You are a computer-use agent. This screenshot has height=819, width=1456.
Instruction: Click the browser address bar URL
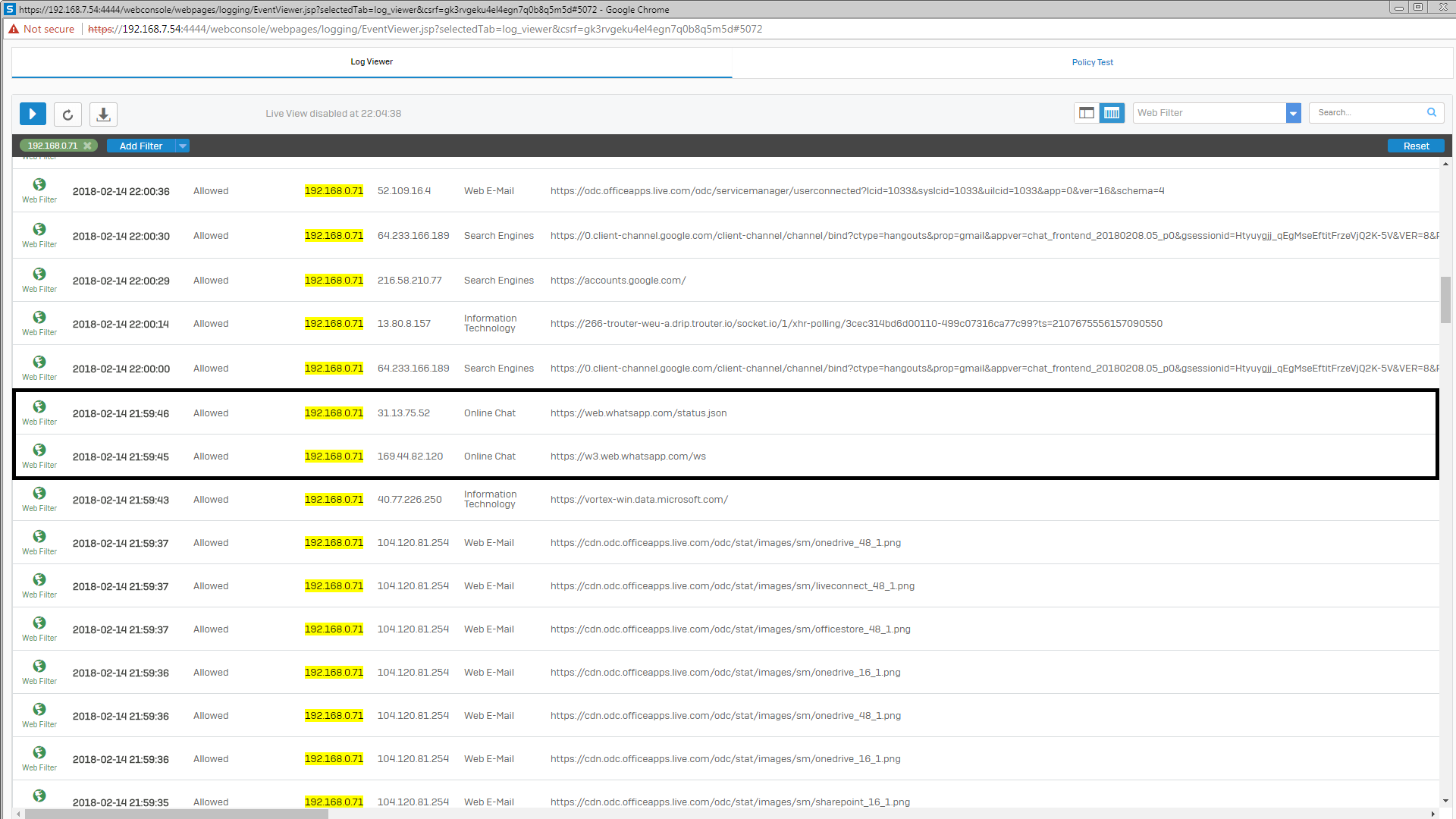(425, 29)
